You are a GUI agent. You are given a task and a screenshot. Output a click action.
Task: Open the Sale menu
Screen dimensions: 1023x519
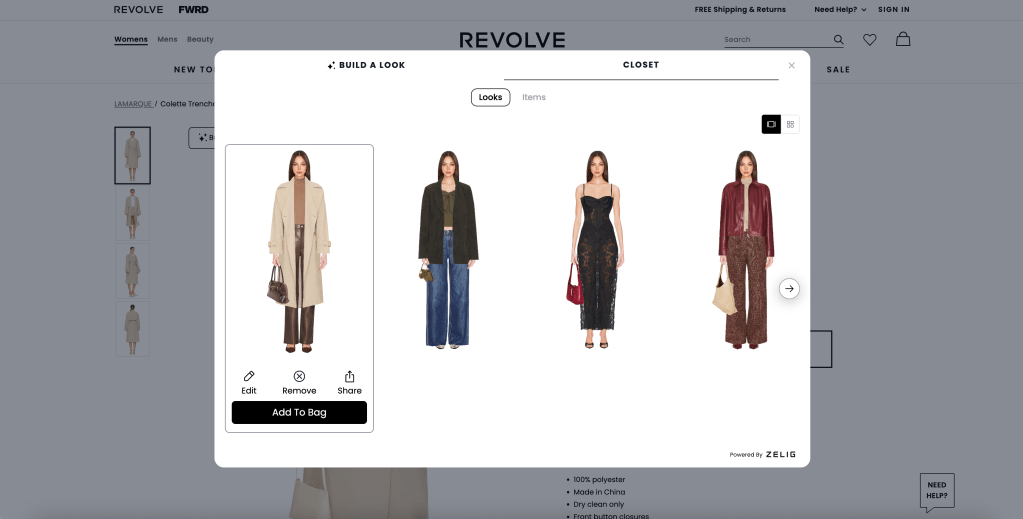click(838, 70)
